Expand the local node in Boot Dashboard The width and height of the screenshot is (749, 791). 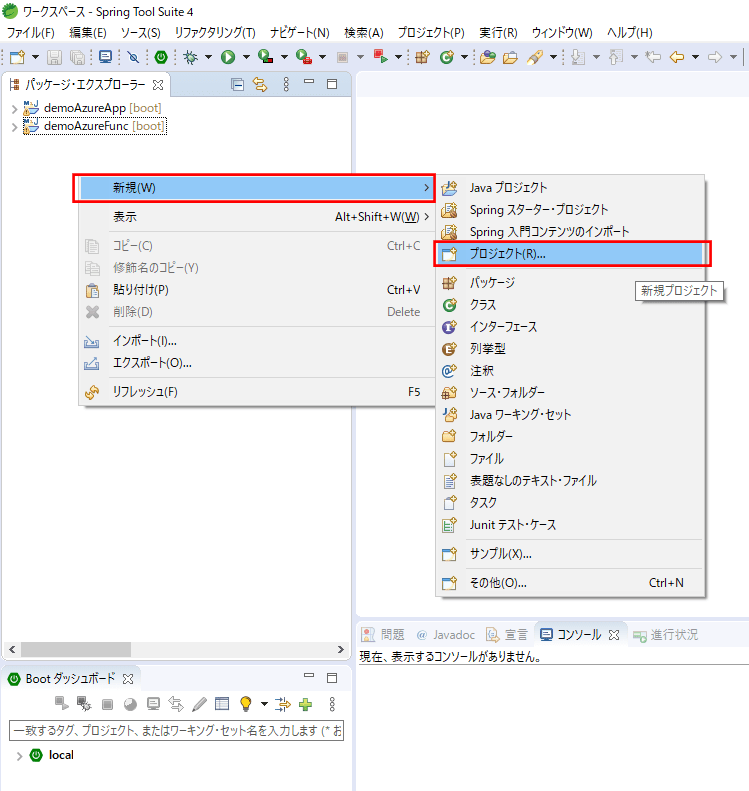tap(18, 755)
